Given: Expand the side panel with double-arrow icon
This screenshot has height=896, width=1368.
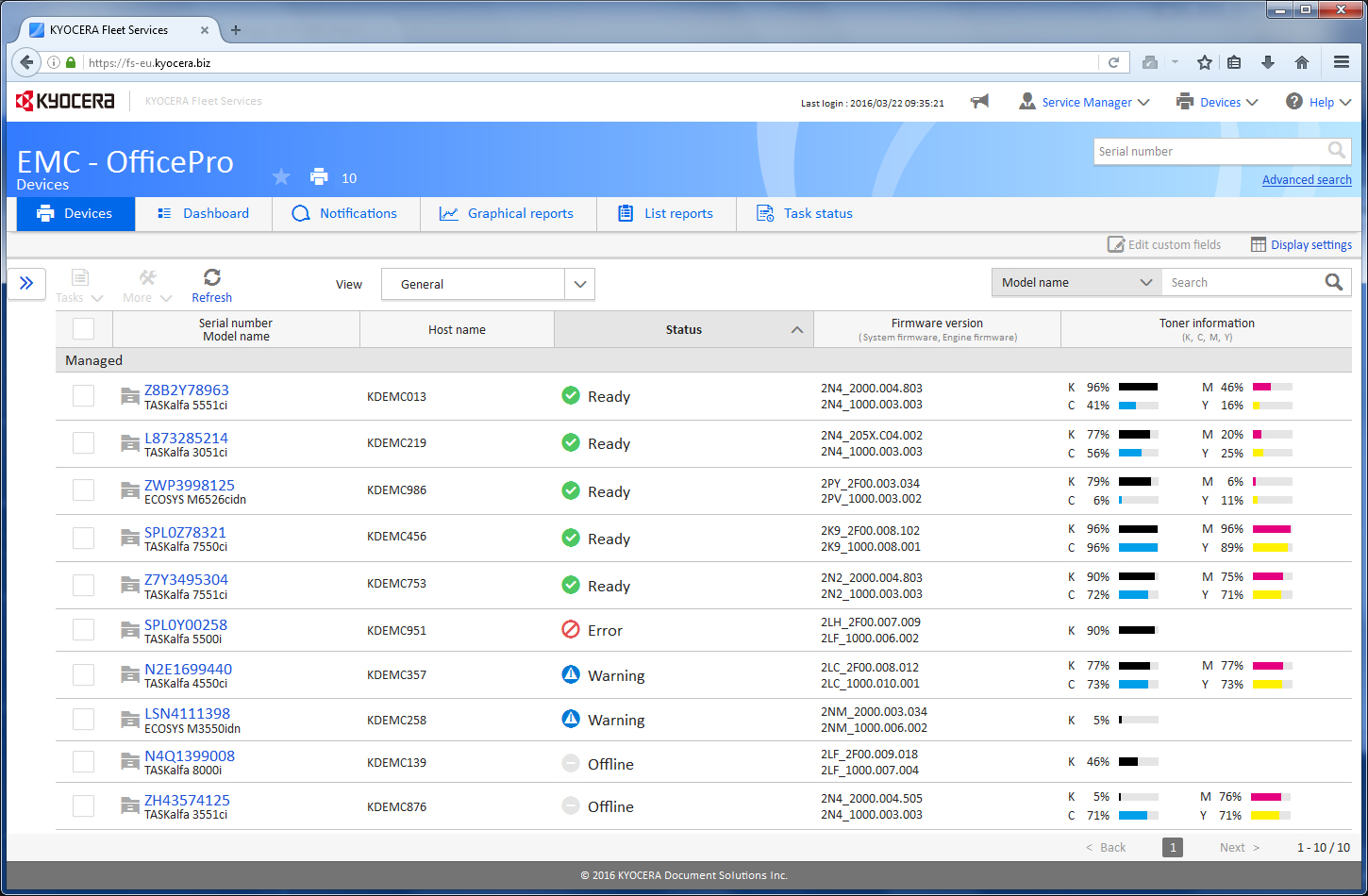Looking at the screenshot, I should (26, 283).
